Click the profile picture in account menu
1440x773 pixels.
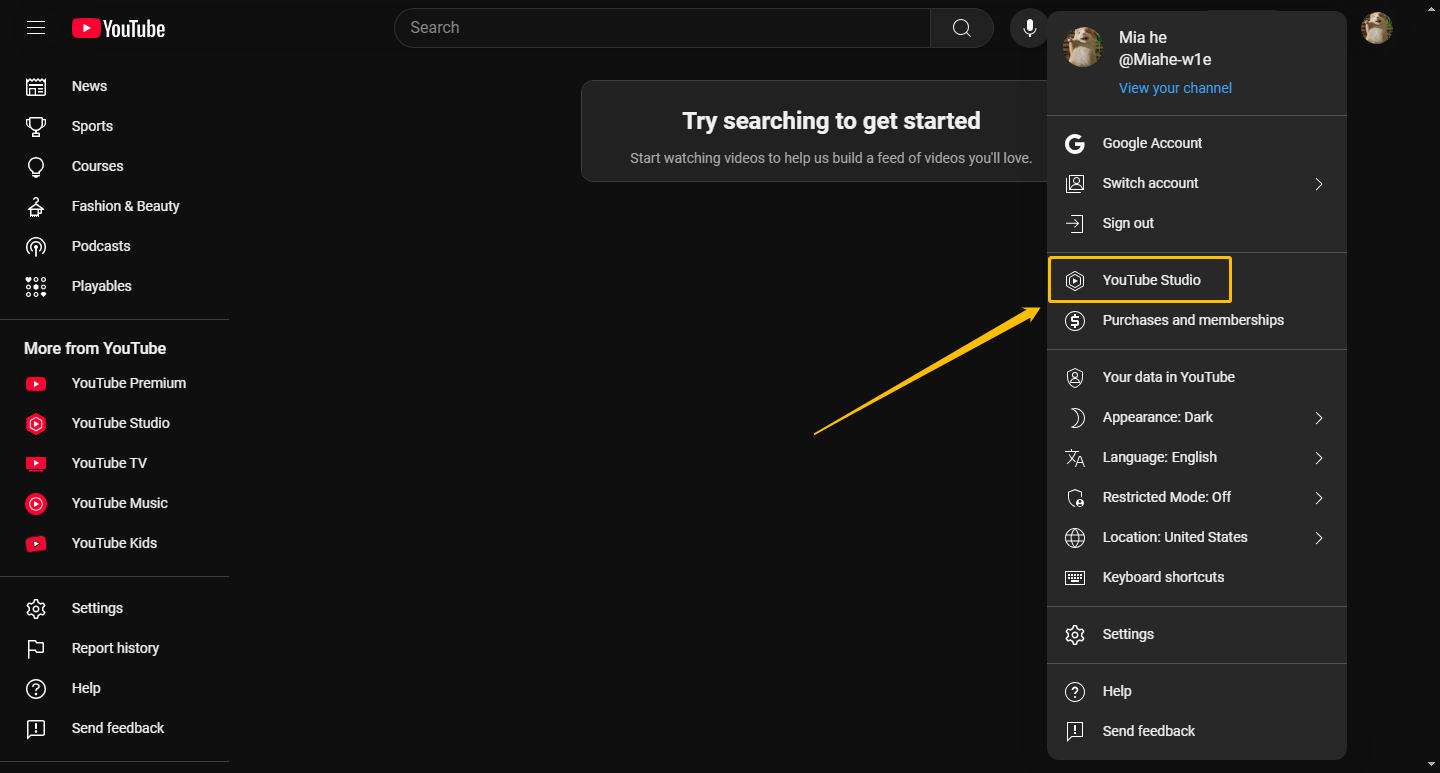point(1083,47)
